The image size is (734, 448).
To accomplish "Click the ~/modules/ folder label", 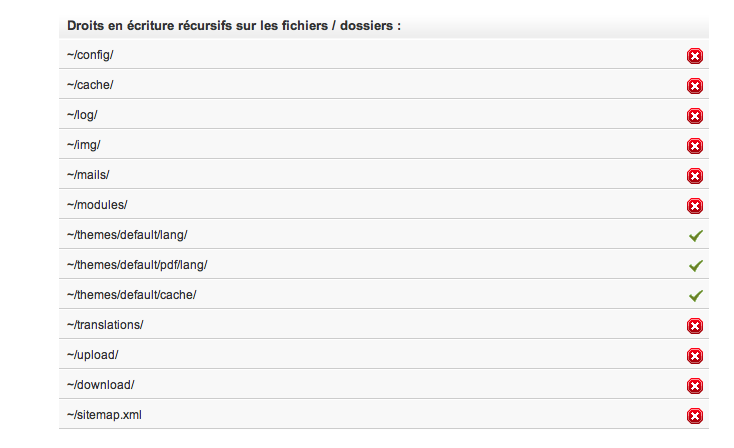I will coord(97,205).
